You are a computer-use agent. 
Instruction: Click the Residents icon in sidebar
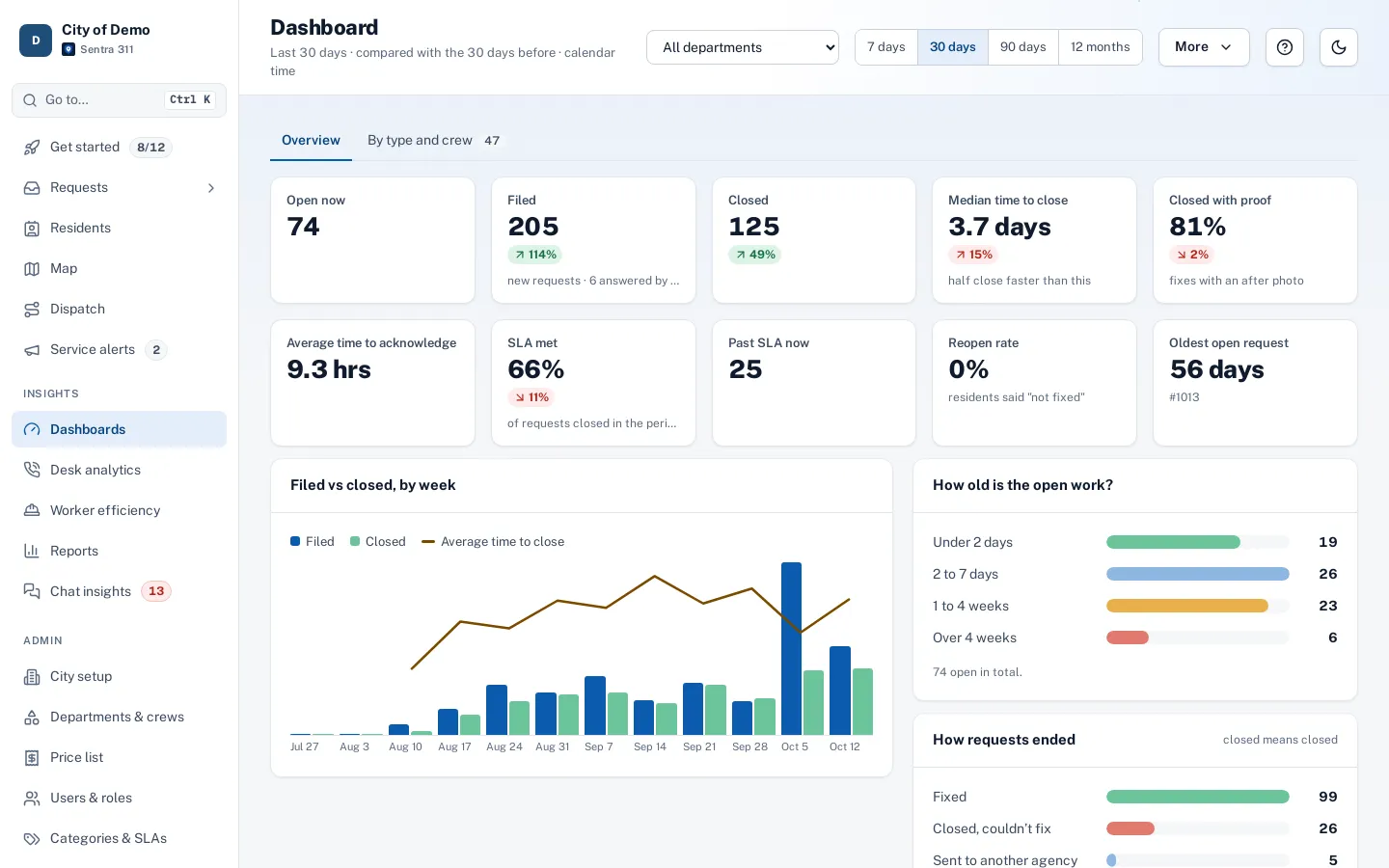point(32,229)
